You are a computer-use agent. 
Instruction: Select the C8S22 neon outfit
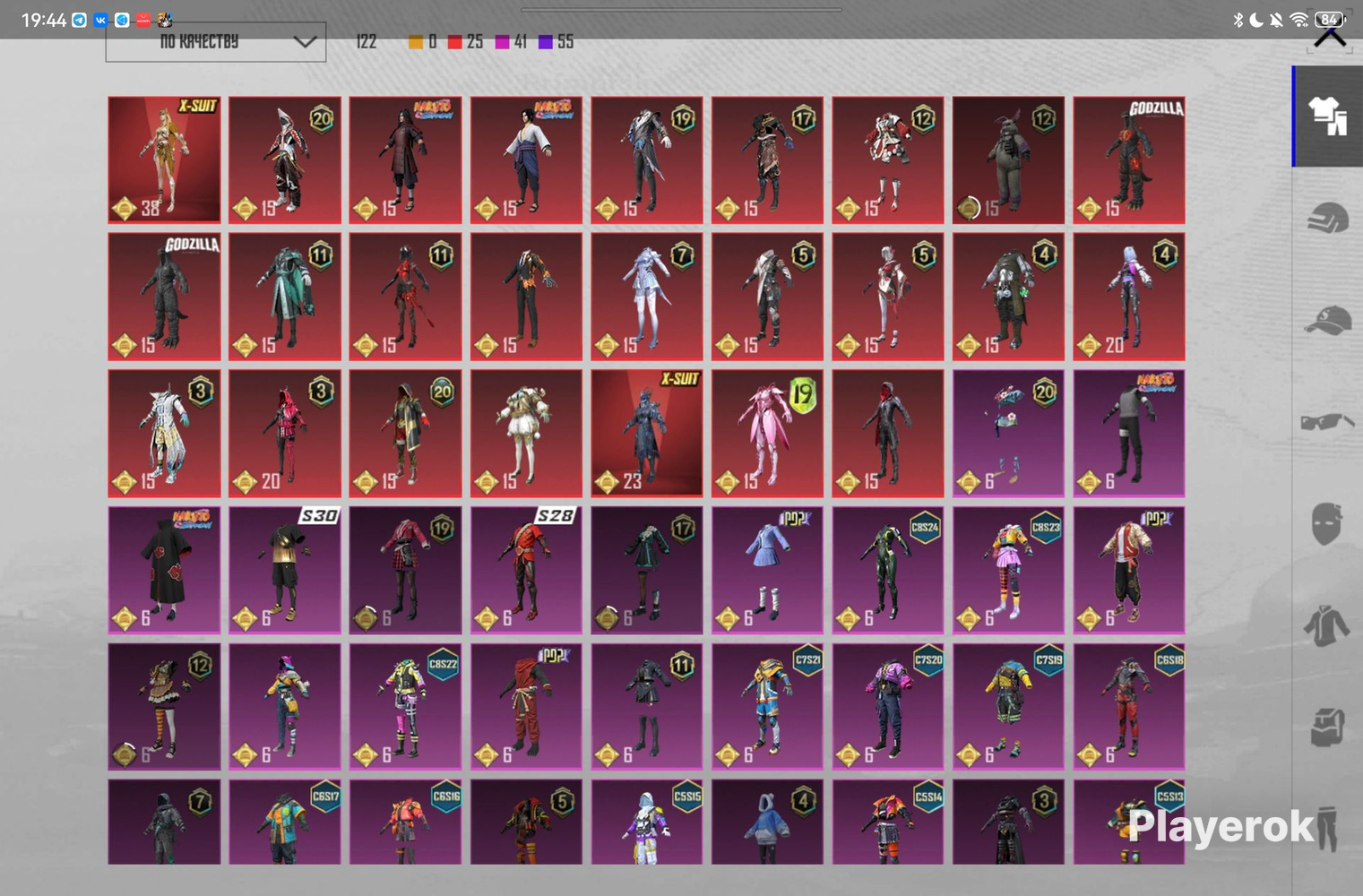405,706
